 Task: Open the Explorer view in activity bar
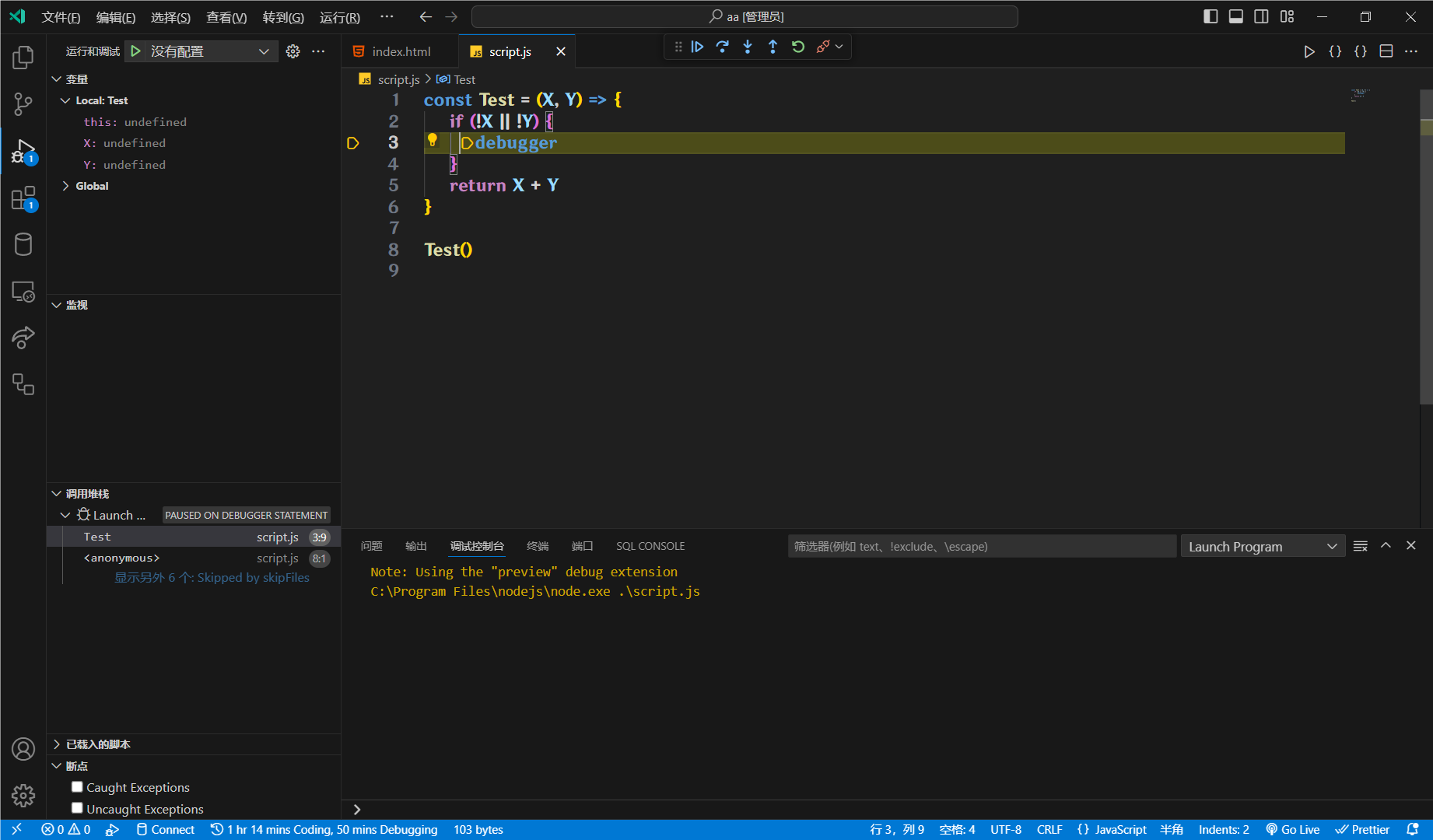[x=23, y=58]
